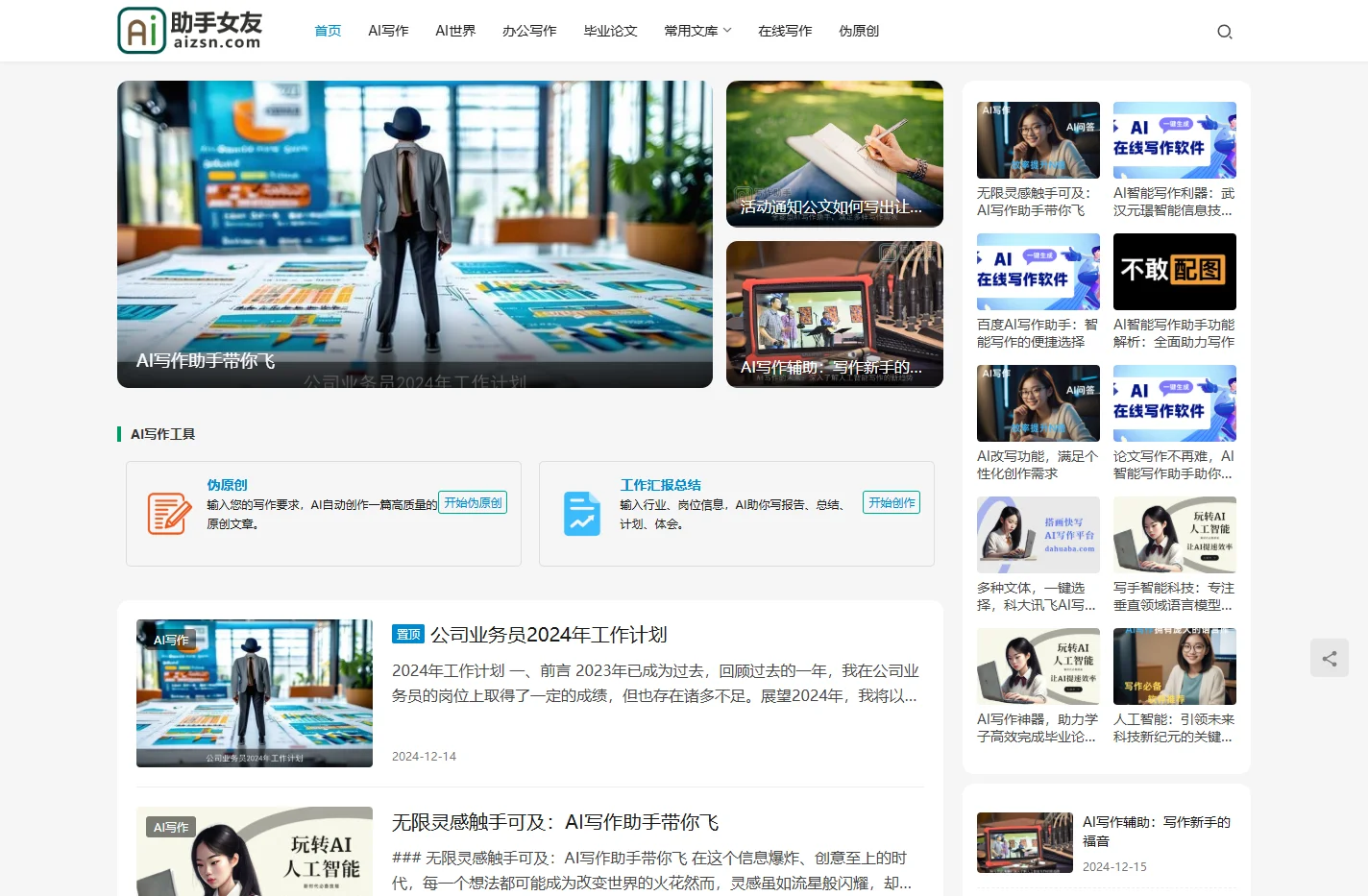Open sidebar thumbnail for 论文写作不再难
The width and height of the screenshot is (1368, 896).
point(1175,403)
